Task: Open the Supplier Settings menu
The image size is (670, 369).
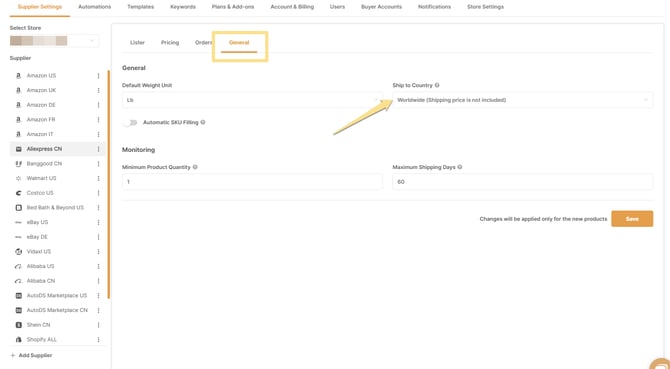Action: coord(40,7)
